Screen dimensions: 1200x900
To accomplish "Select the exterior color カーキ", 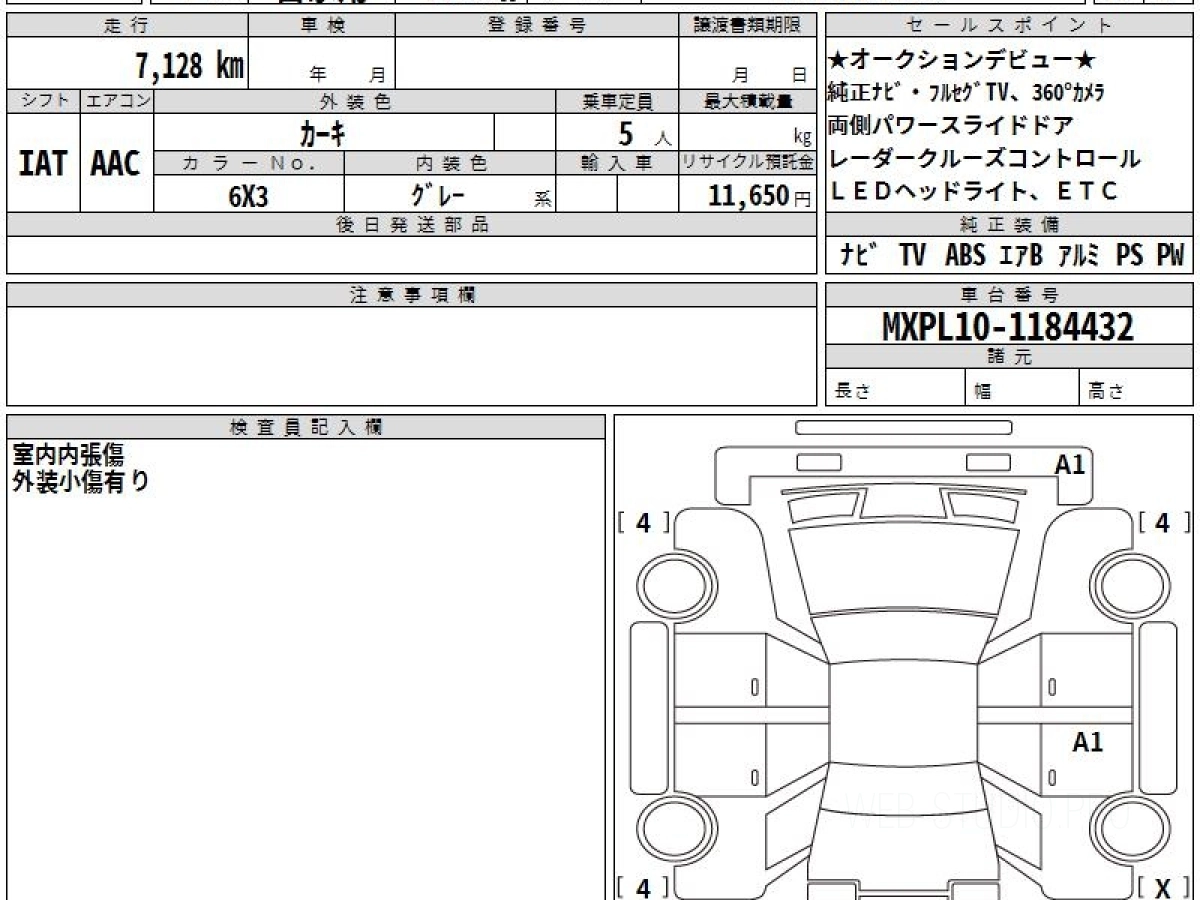I will point(323,132).
